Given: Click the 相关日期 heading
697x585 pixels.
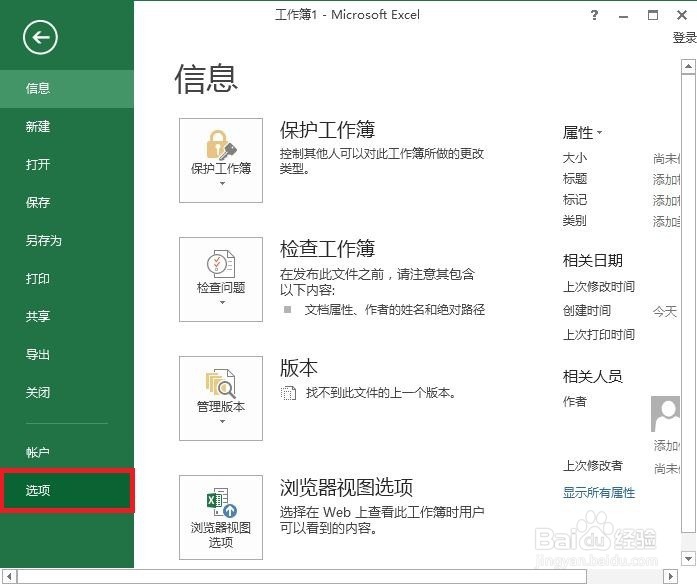Looking at the screenshot, I should coord(593,260).
